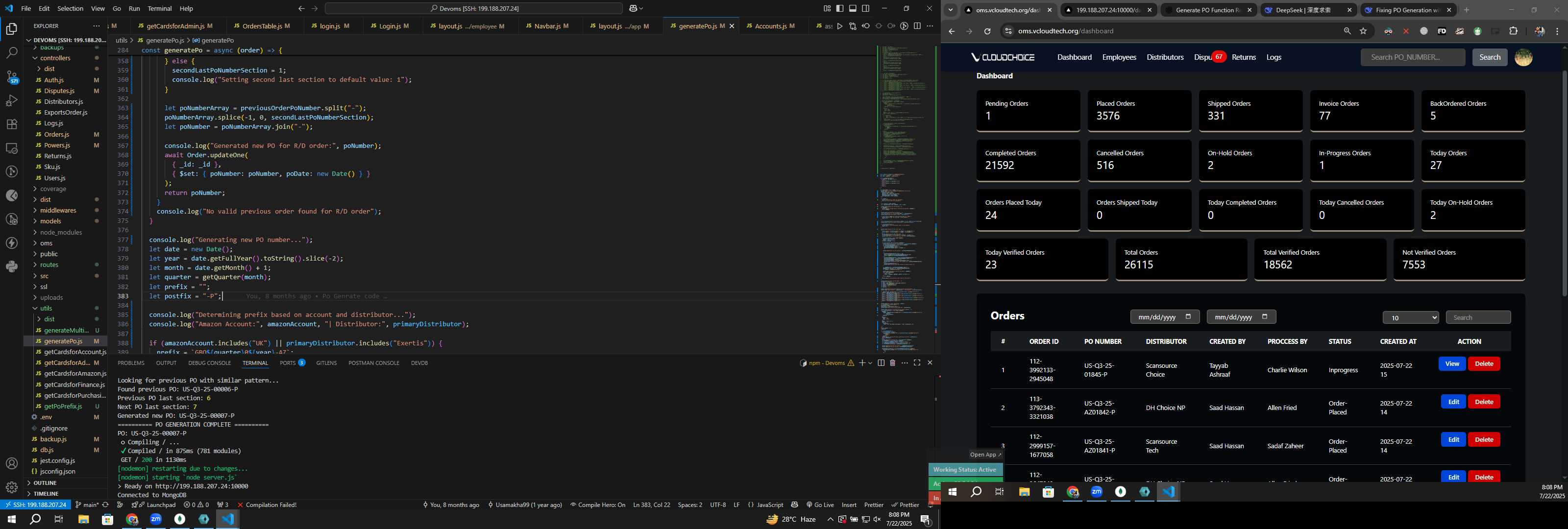This screenshot has width=1568, height=529.
Task: Toggle Insert mode in the status bar
Action: 849,505
